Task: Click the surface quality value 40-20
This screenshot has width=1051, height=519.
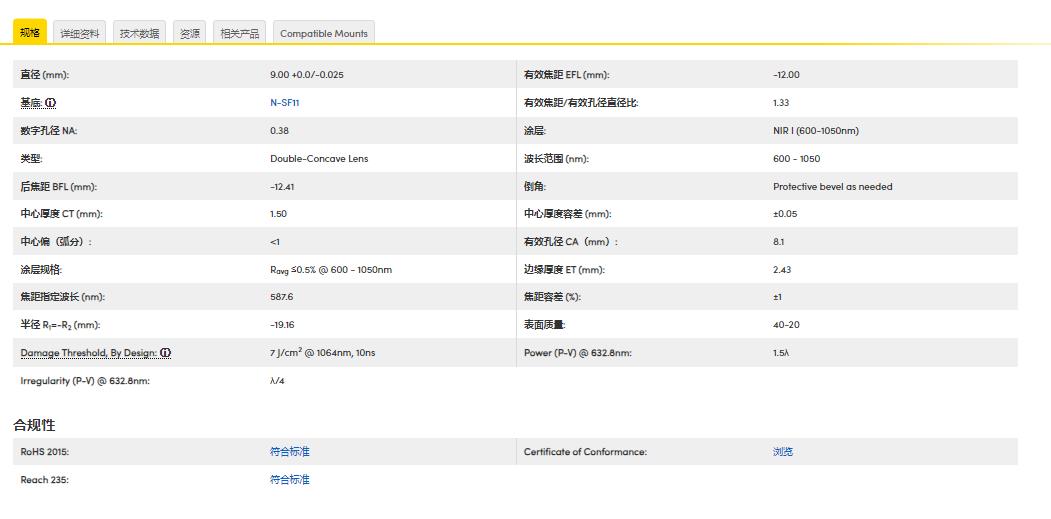Action: click(786, 325)
